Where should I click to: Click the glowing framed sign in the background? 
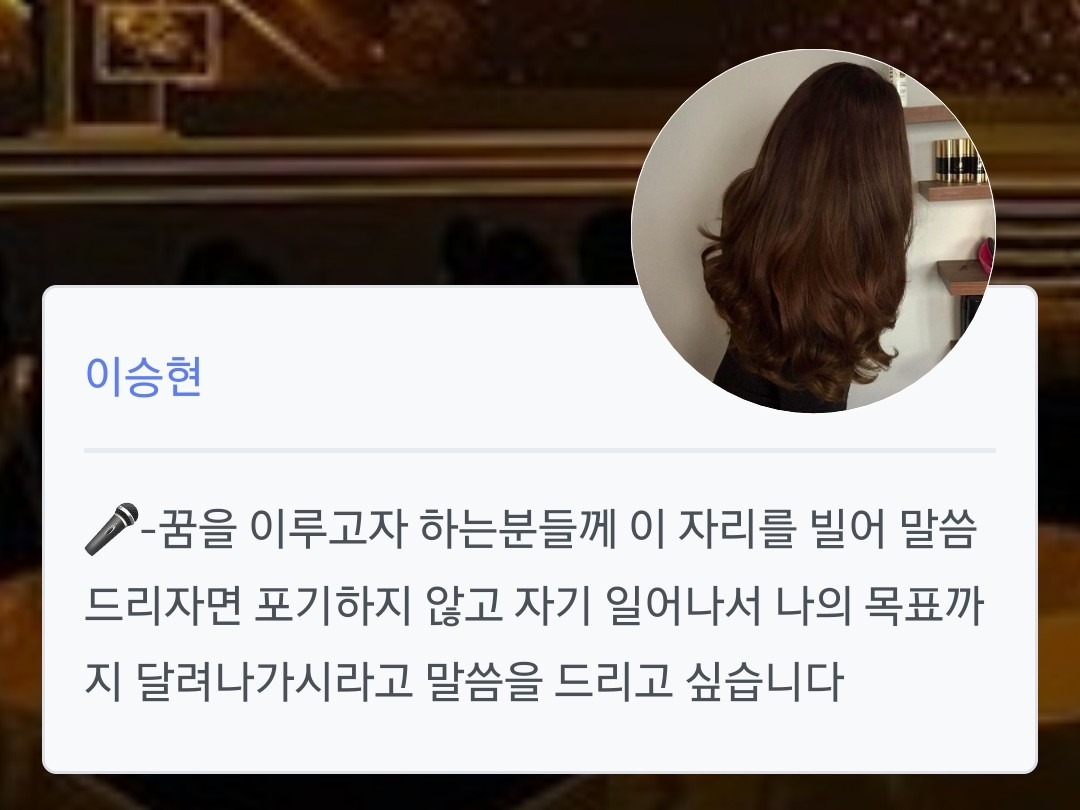[158, 43]
